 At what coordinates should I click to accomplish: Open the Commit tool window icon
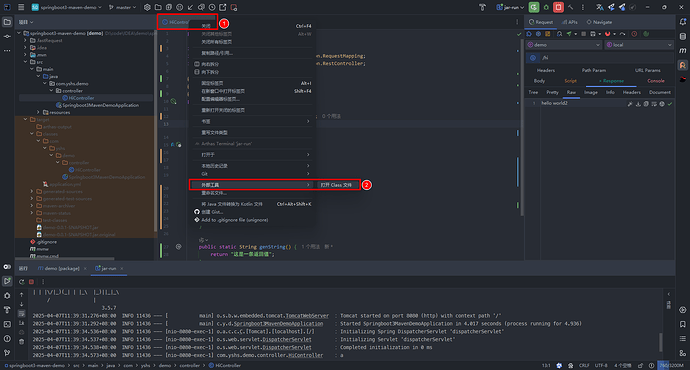point(7,36)
